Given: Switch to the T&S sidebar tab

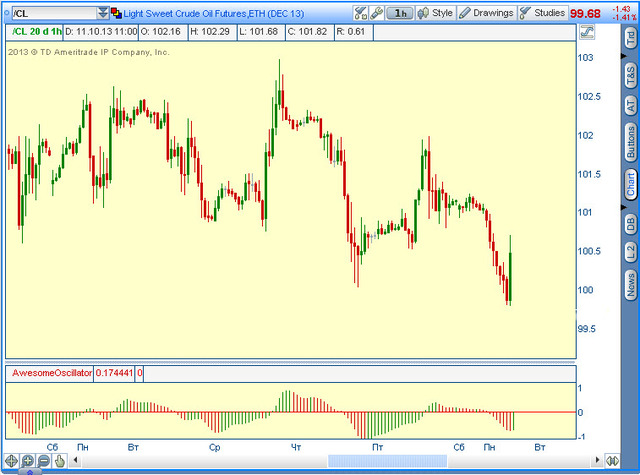Looking at the screenshot, I should point(631,75).
